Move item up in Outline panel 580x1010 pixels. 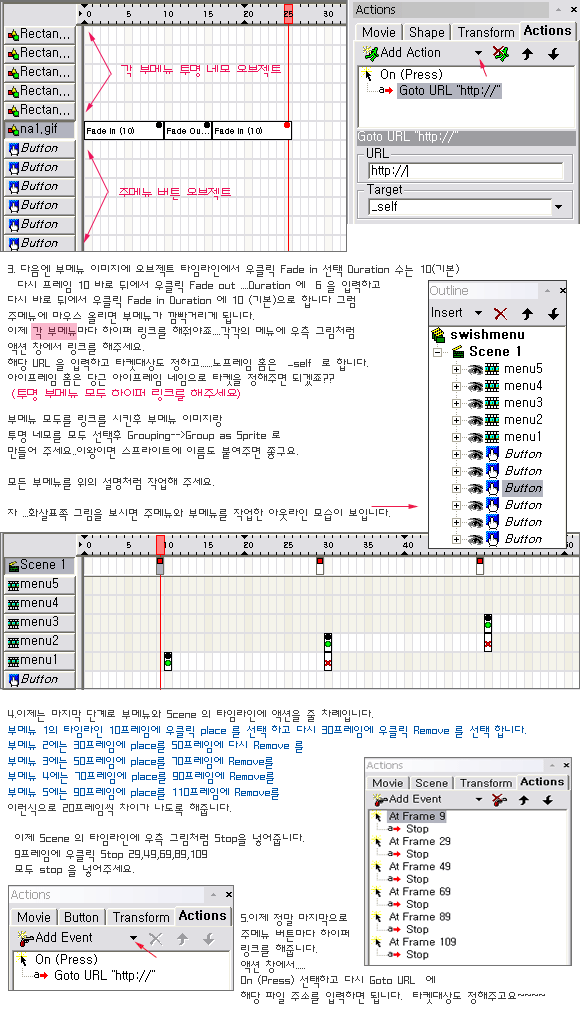pyautogui.click(x=527, y=314)
